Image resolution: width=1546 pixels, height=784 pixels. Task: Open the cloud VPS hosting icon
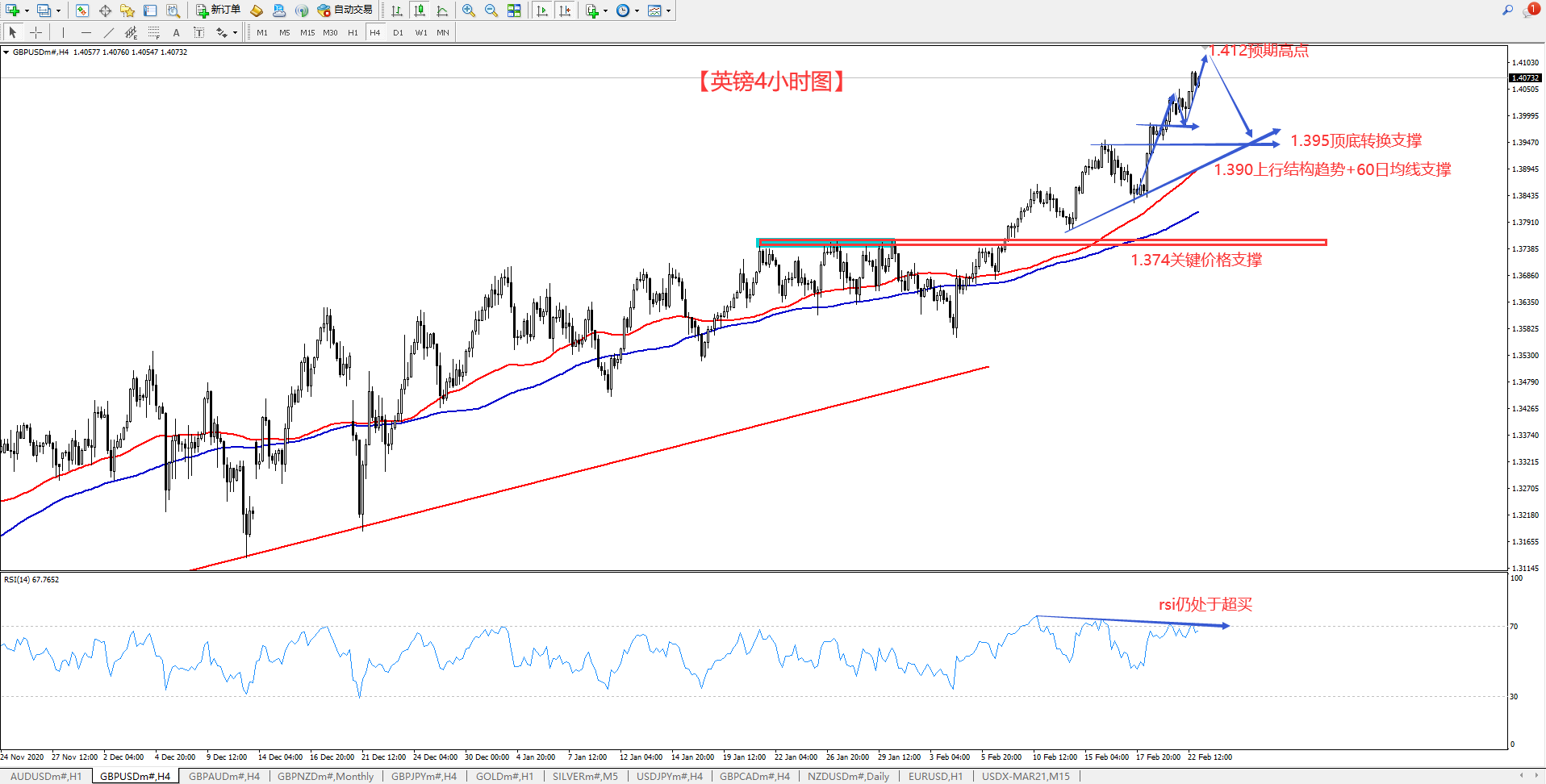279,10
